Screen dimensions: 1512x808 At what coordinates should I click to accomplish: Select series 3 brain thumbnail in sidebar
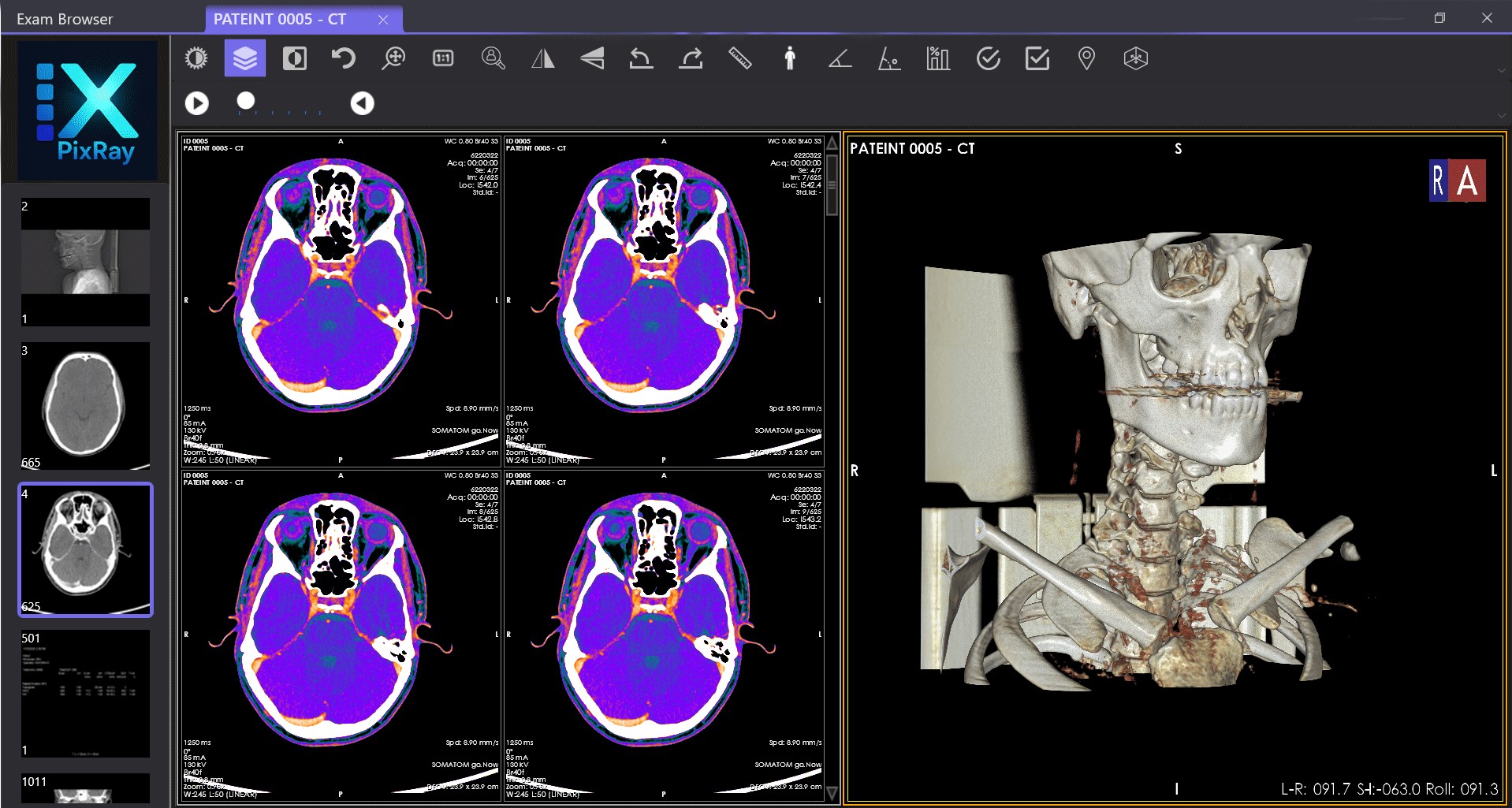click(x=85, y=406)
